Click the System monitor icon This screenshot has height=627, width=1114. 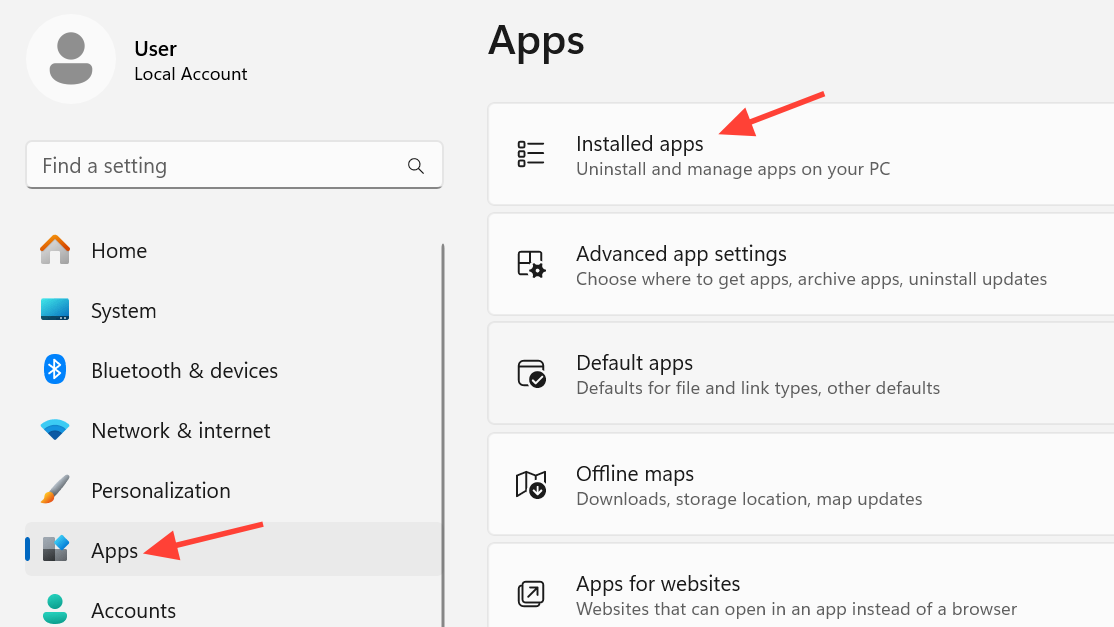55,310
